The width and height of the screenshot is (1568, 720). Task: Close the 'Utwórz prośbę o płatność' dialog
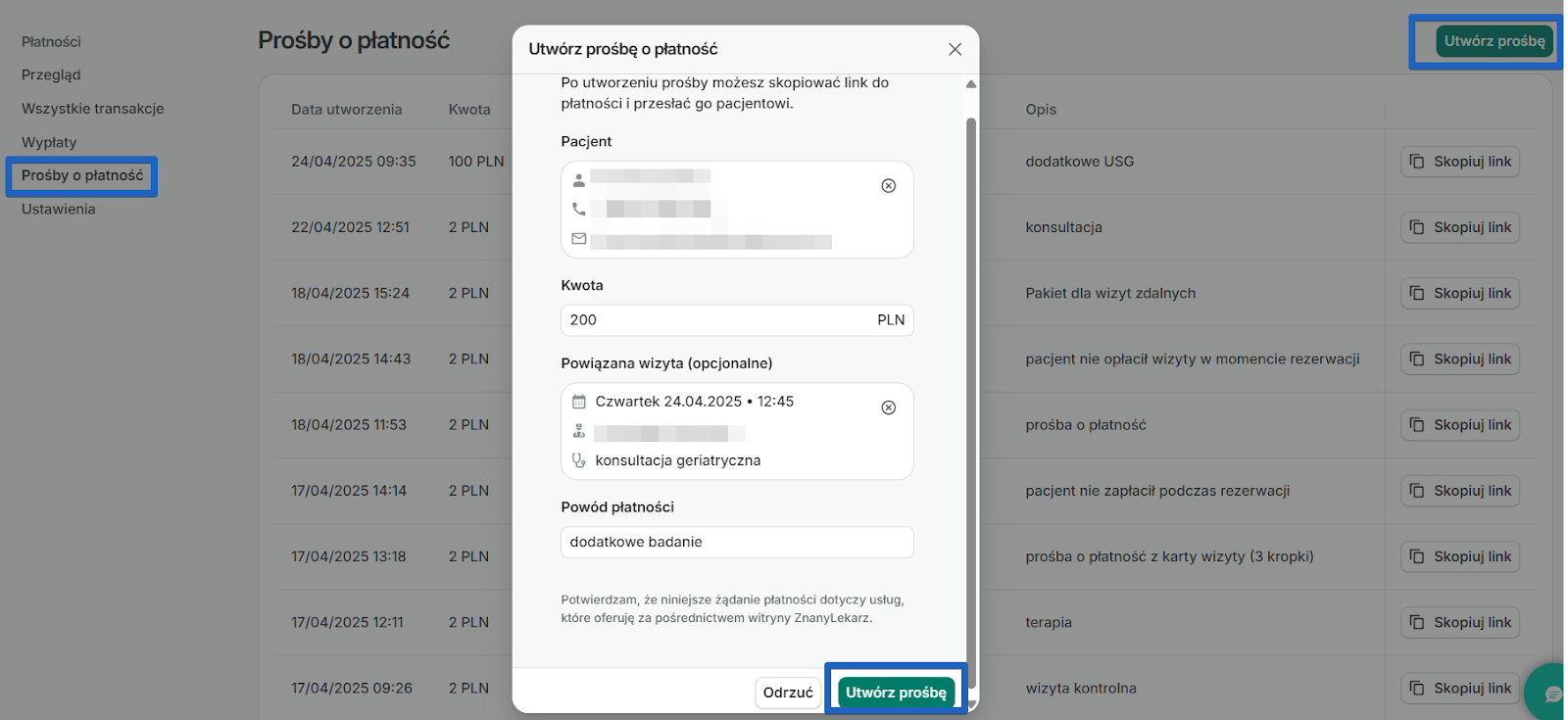pos(955,48)
